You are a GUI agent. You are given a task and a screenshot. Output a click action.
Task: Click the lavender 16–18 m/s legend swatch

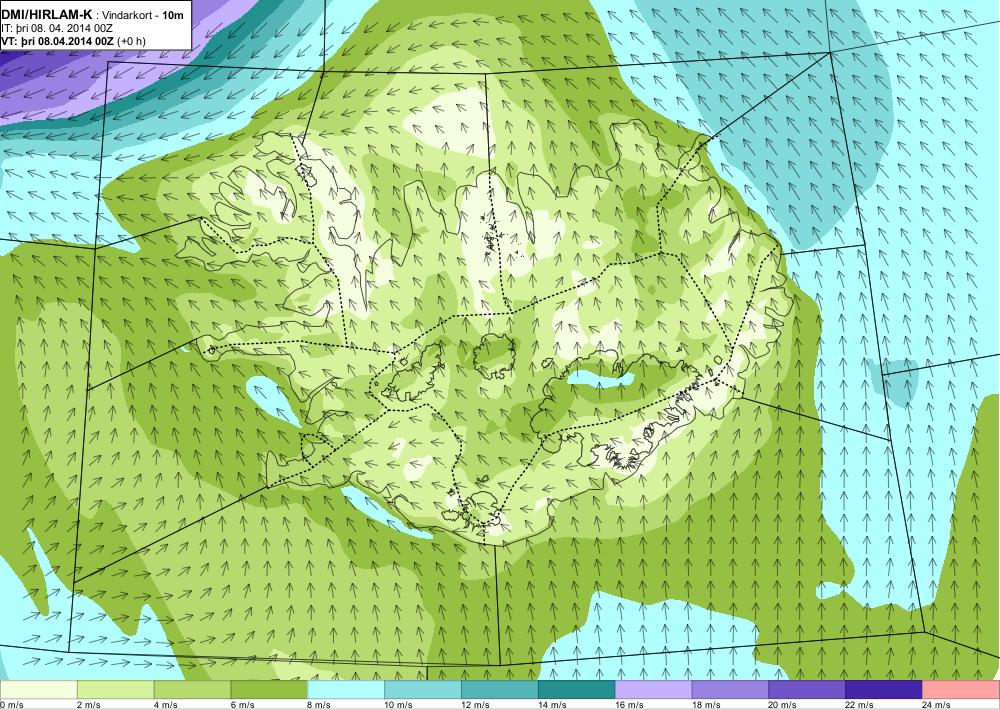point(654,690)
